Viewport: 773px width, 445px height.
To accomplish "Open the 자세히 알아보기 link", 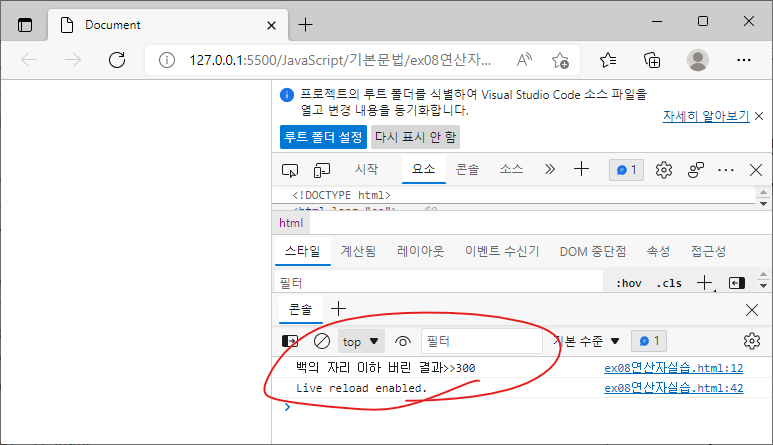I will pyautogui.click(x=705, y=116).
